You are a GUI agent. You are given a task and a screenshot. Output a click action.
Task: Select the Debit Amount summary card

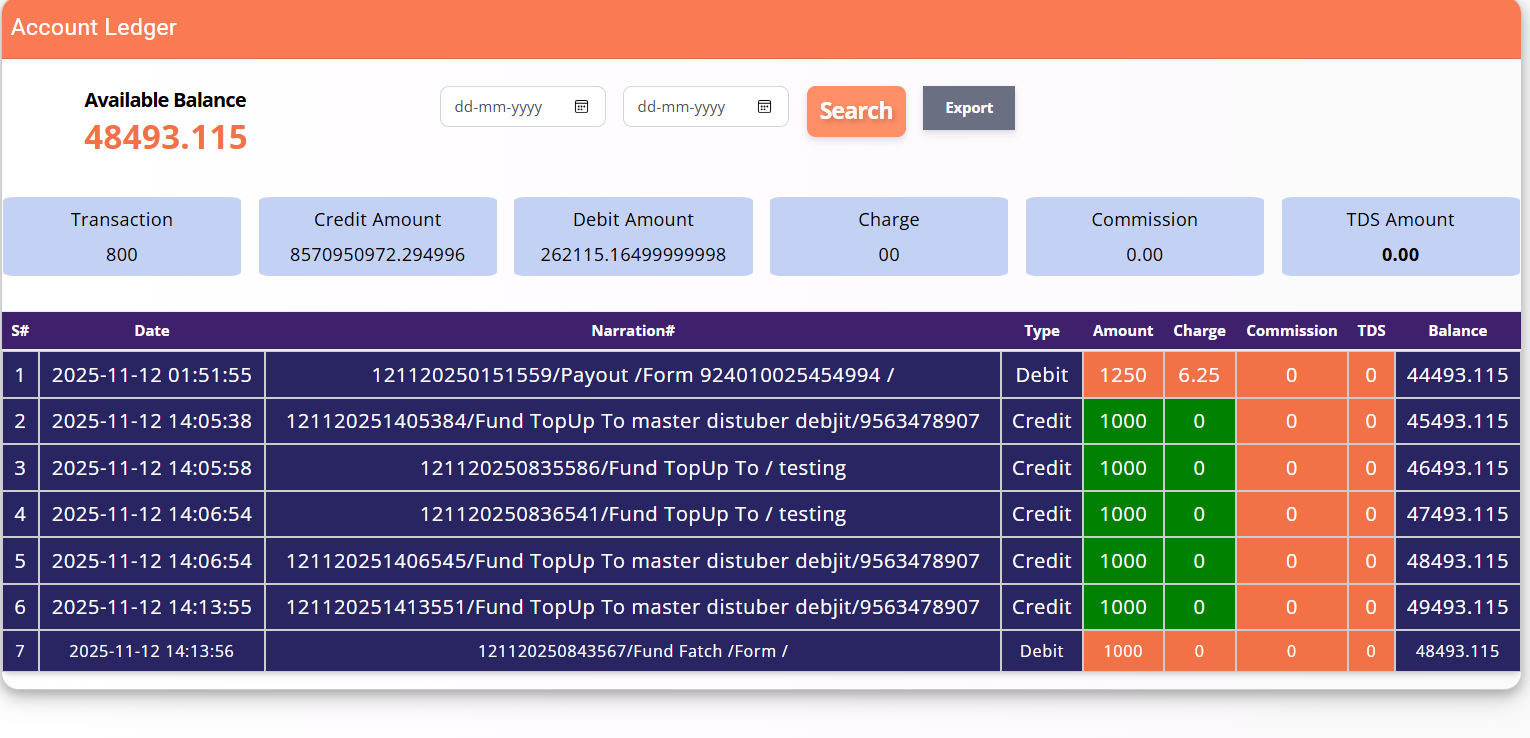[x=633, y=236]
